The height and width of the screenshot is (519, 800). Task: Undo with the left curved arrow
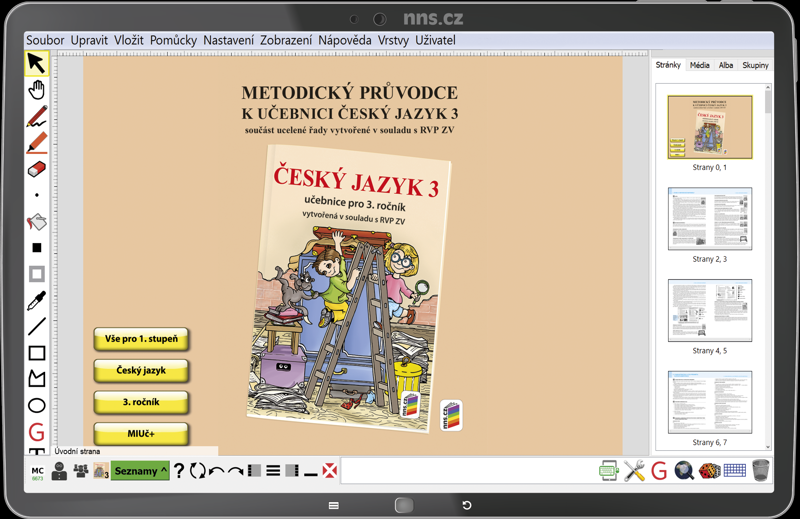(x=216, y=471)
